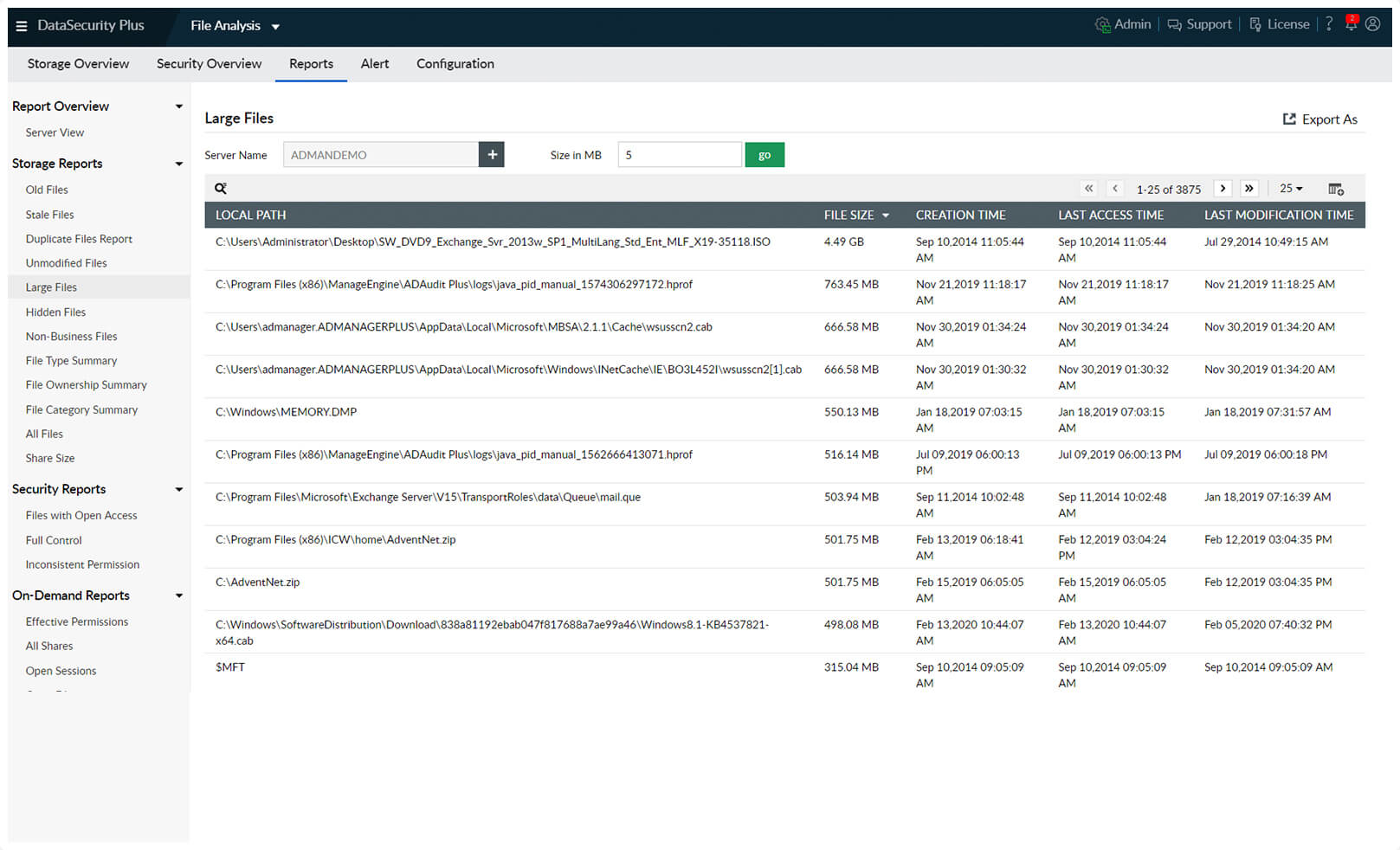The image size is (1400, 850).
Task: Jump to the first page arrow
Action: tap(1089, 189)
